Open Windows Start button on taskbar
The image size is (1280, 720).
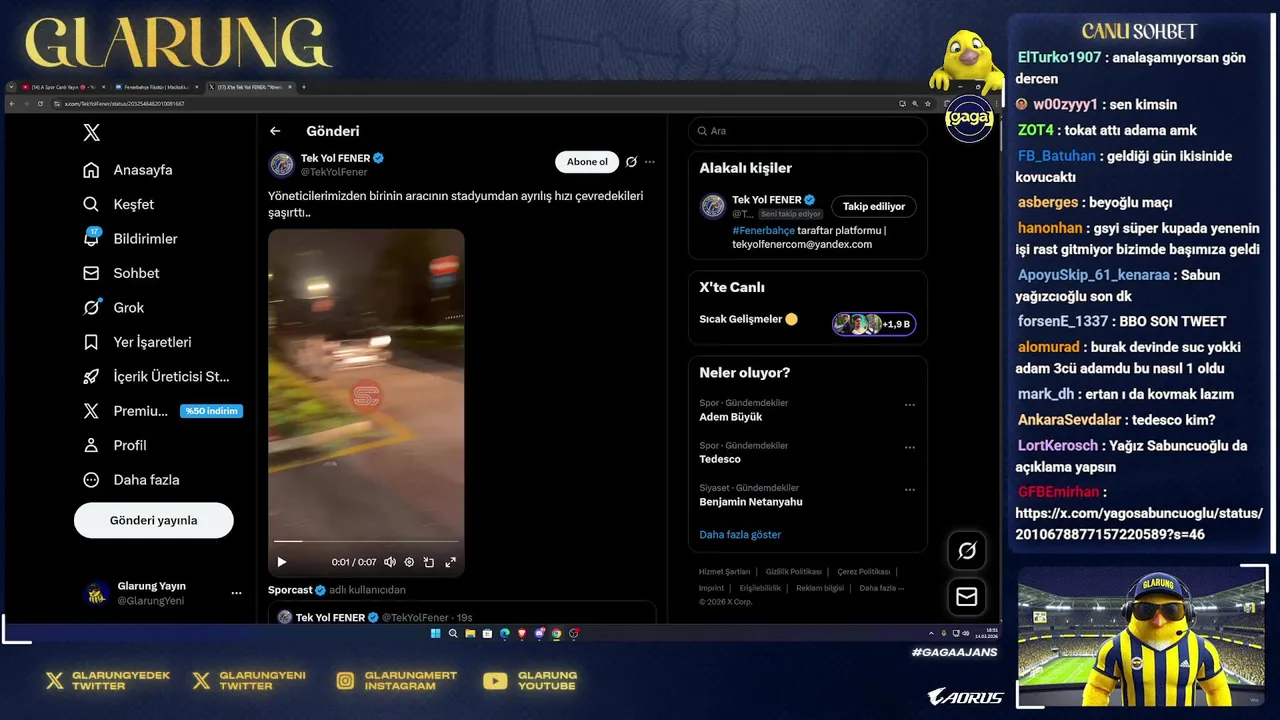coord(436,633)
